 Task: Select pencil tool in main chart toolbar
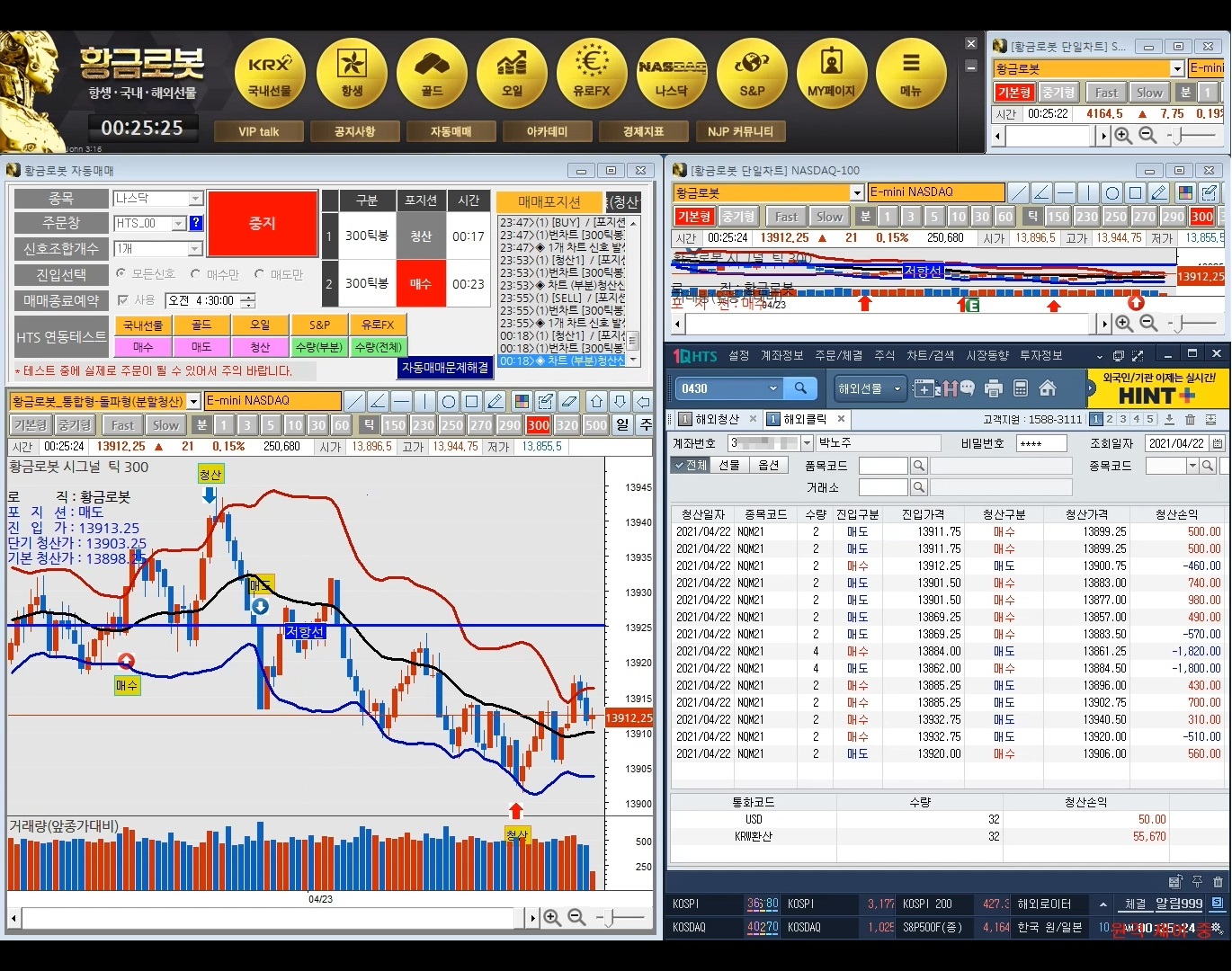[x=495, y=401]
